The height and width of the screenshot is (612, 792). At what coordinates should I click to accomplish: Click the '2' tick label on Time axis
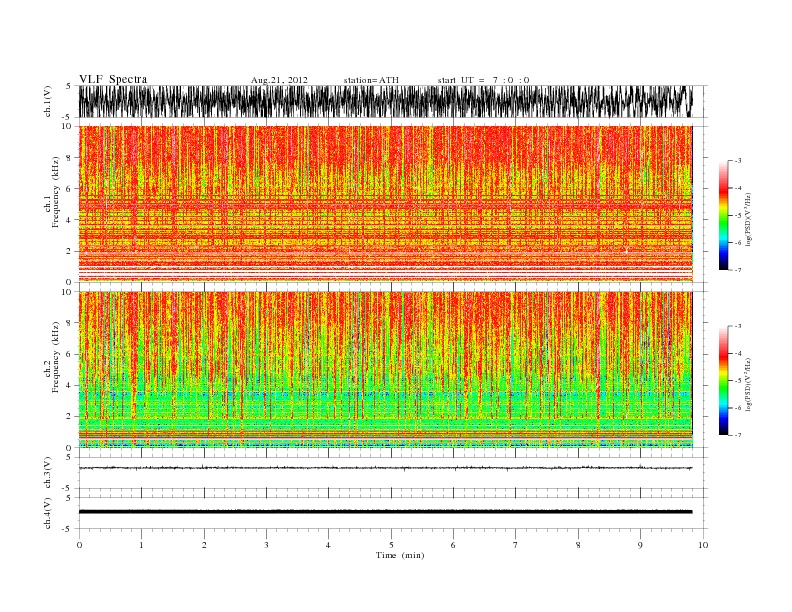coord(204,545)
